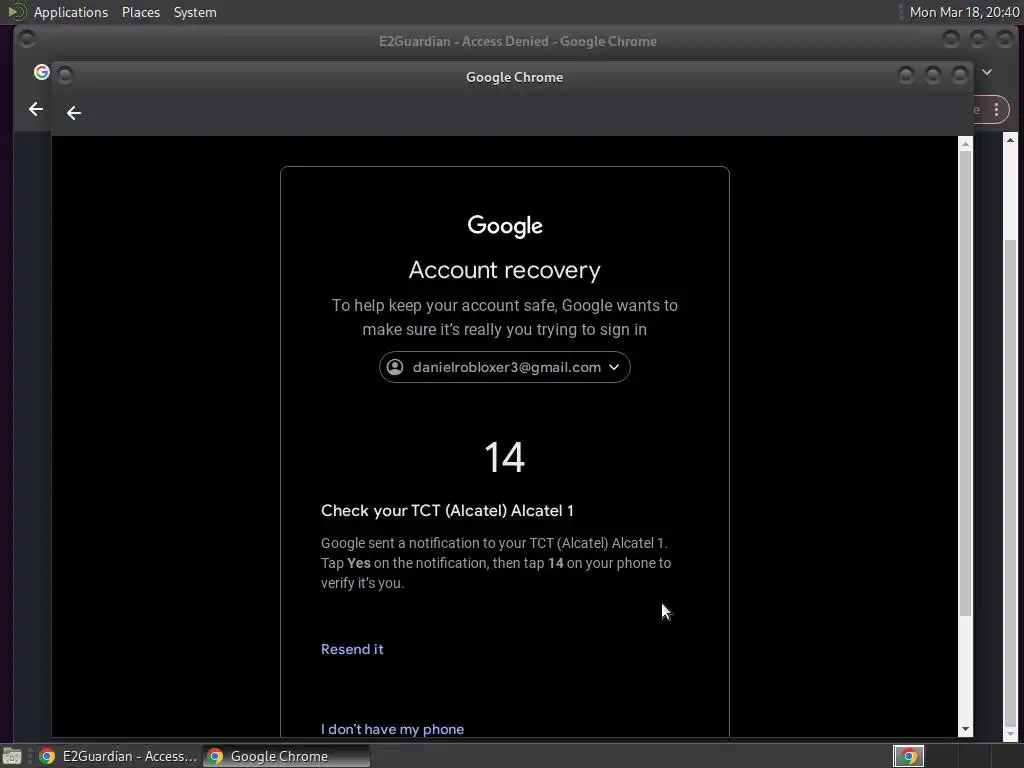
Task: Click the front window vertical scrollbar thumb
Action: point(965,383)
